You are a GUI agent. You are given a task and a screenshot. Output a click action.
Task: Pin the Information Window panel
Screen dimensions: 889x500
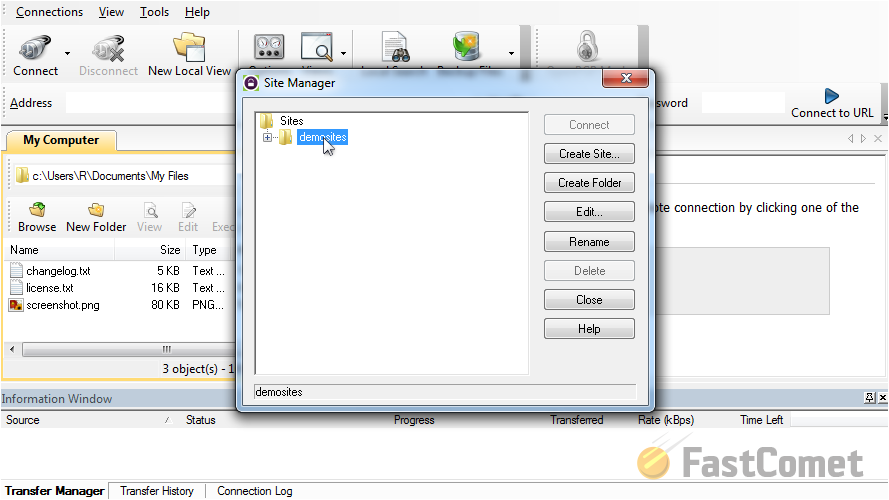pos(870,398)
